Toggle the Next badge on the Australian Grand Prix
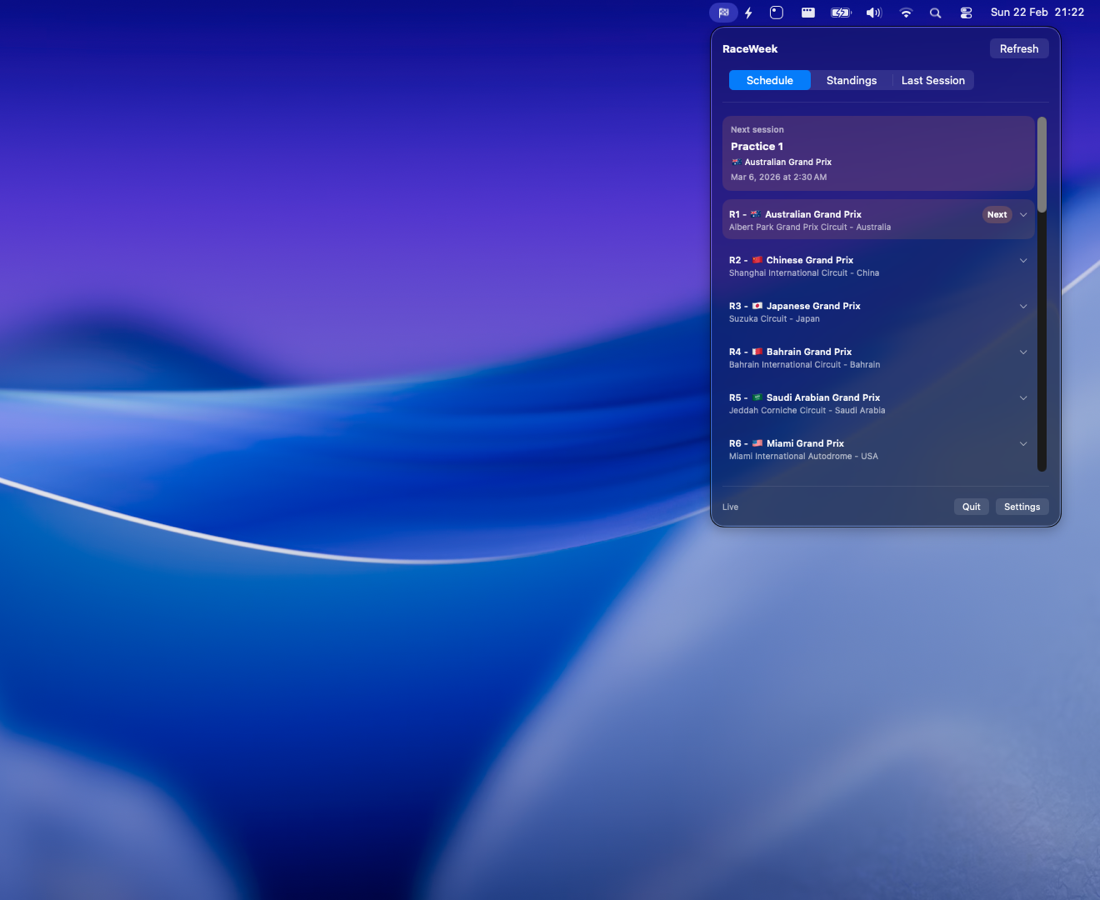Screen dimensions: 1100x900 tap(997, 214)
